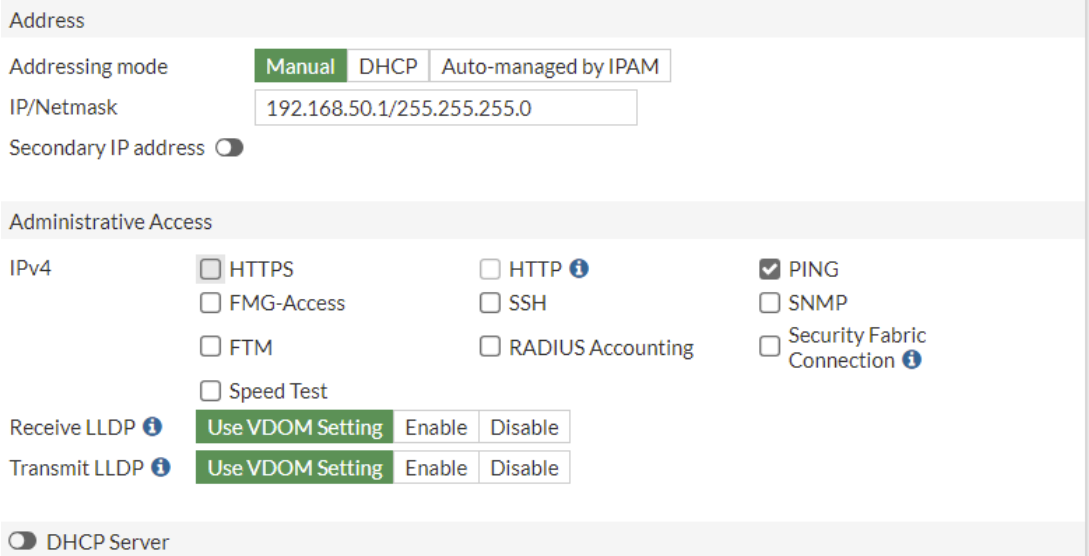The width and height of the screenshot is (1089, 556).
Task: Click the IP/Netmask input field
Action: point(445,108)
